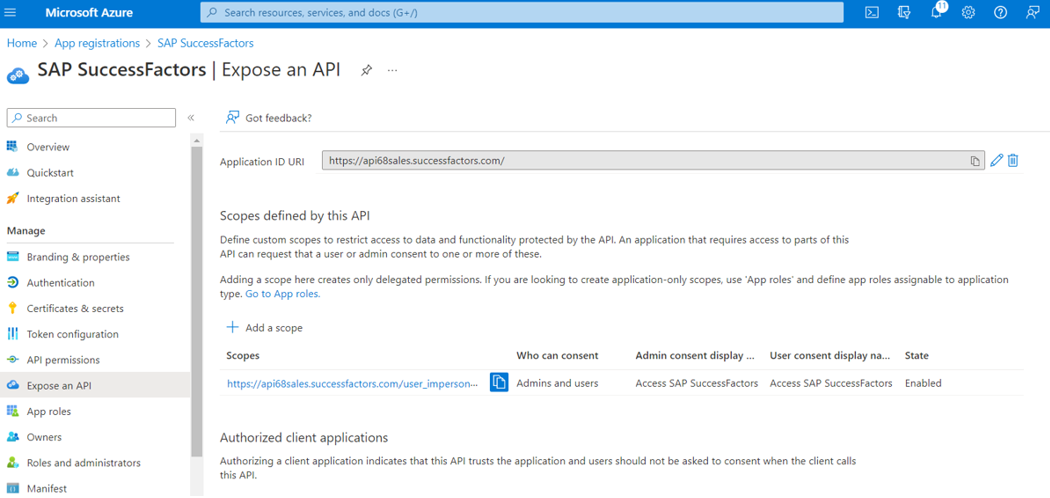1050x498 pixels.
Task: Click the Admins and users cell
Action: click(557, 384)
